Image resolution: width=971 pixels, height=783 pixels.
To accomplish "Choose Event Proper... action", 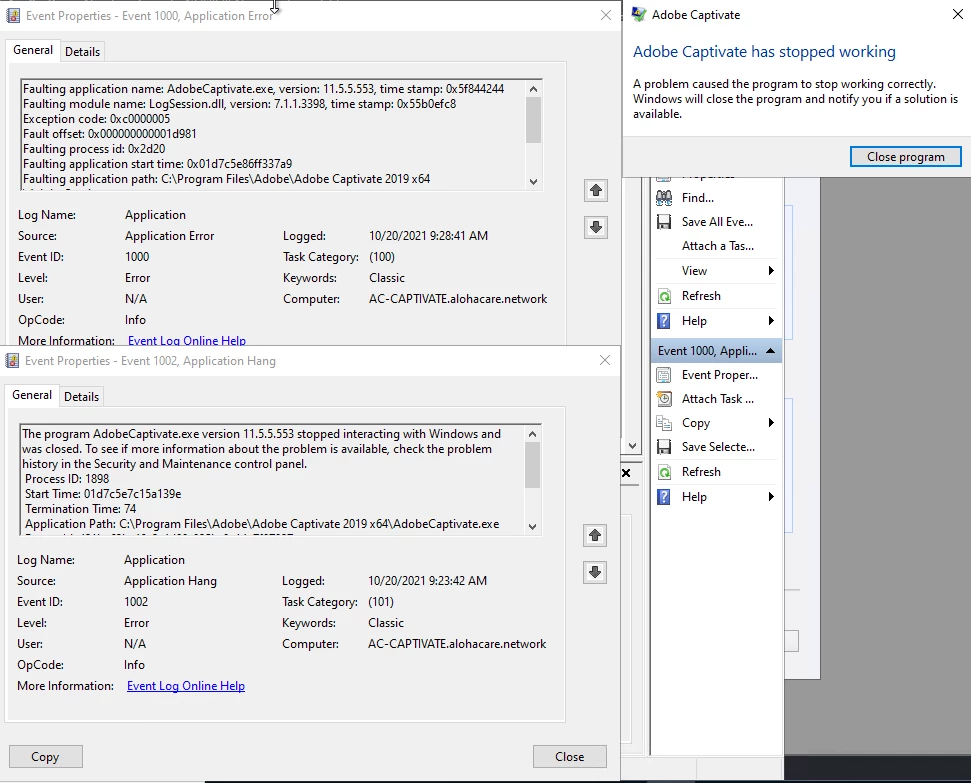I will tap(720, 375).
